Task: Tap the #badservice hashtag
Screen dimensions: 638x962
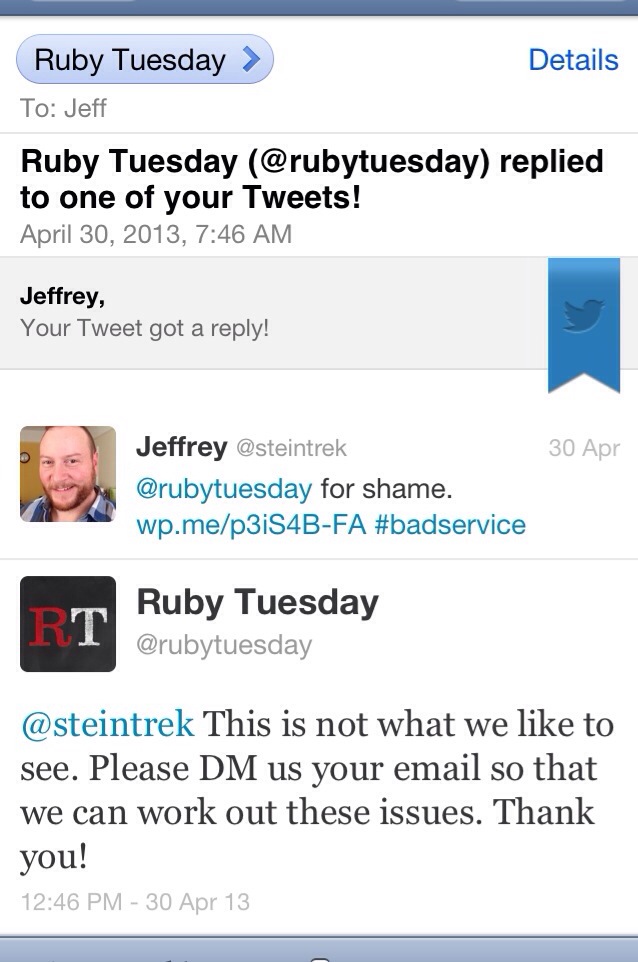Action: (x=450, y=524)
